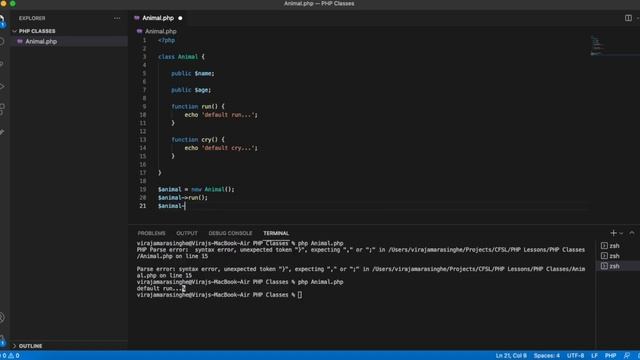Open Source Control view in activity bar
This screenshot has width=640, height=360.
[x=2, y=64]
